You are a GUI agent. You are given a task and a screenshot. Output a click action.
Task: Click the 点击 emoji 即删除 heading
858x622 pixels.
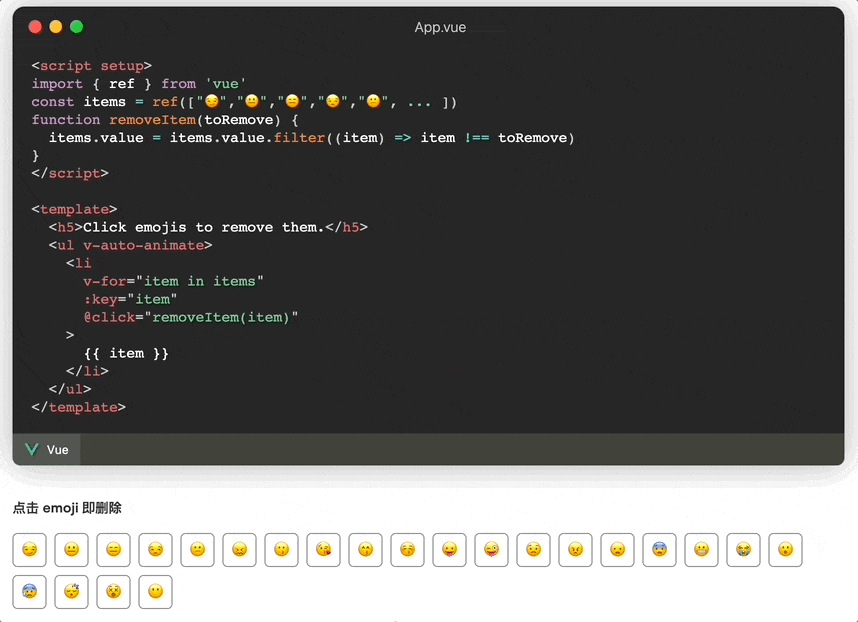click(x=67, y=508)
